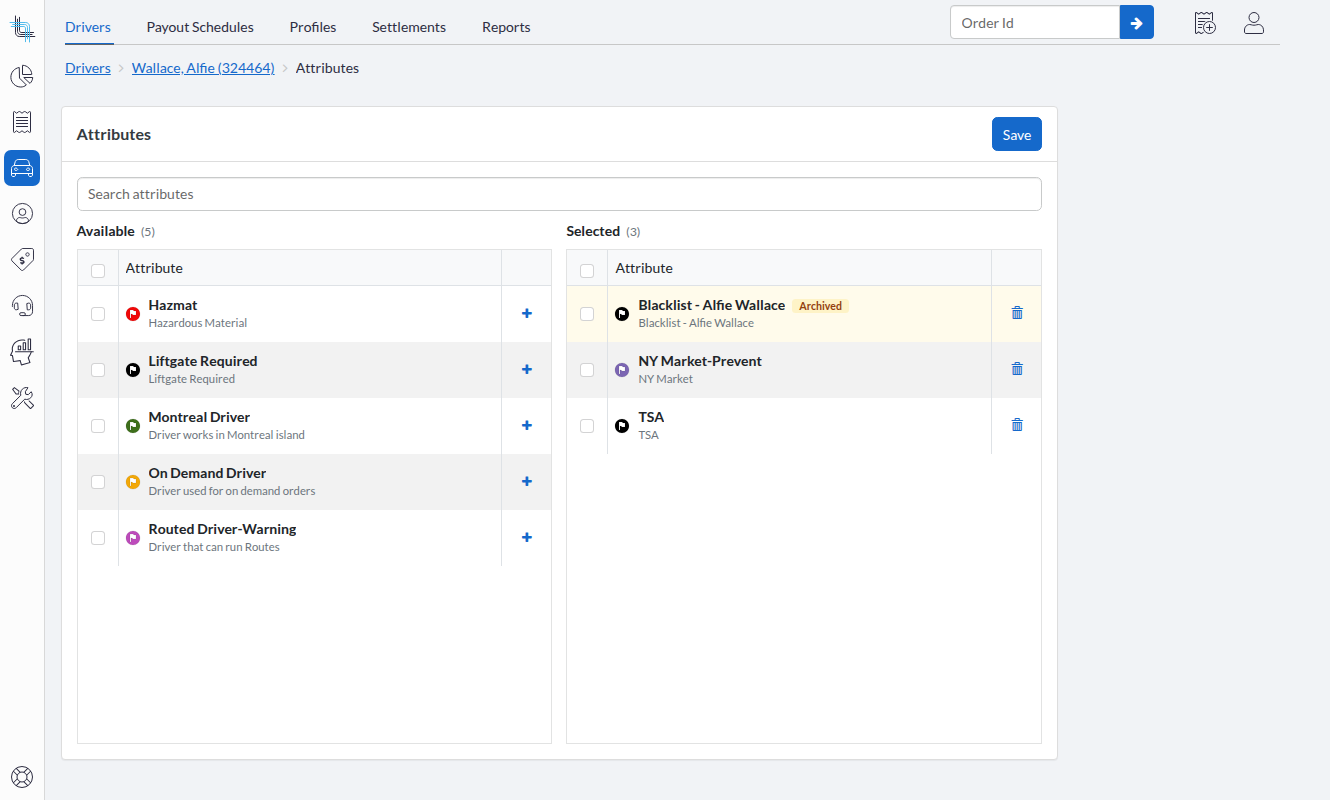Open the Payout Schedules tab
Screen dimensions: 1330x800
[200, 27]
